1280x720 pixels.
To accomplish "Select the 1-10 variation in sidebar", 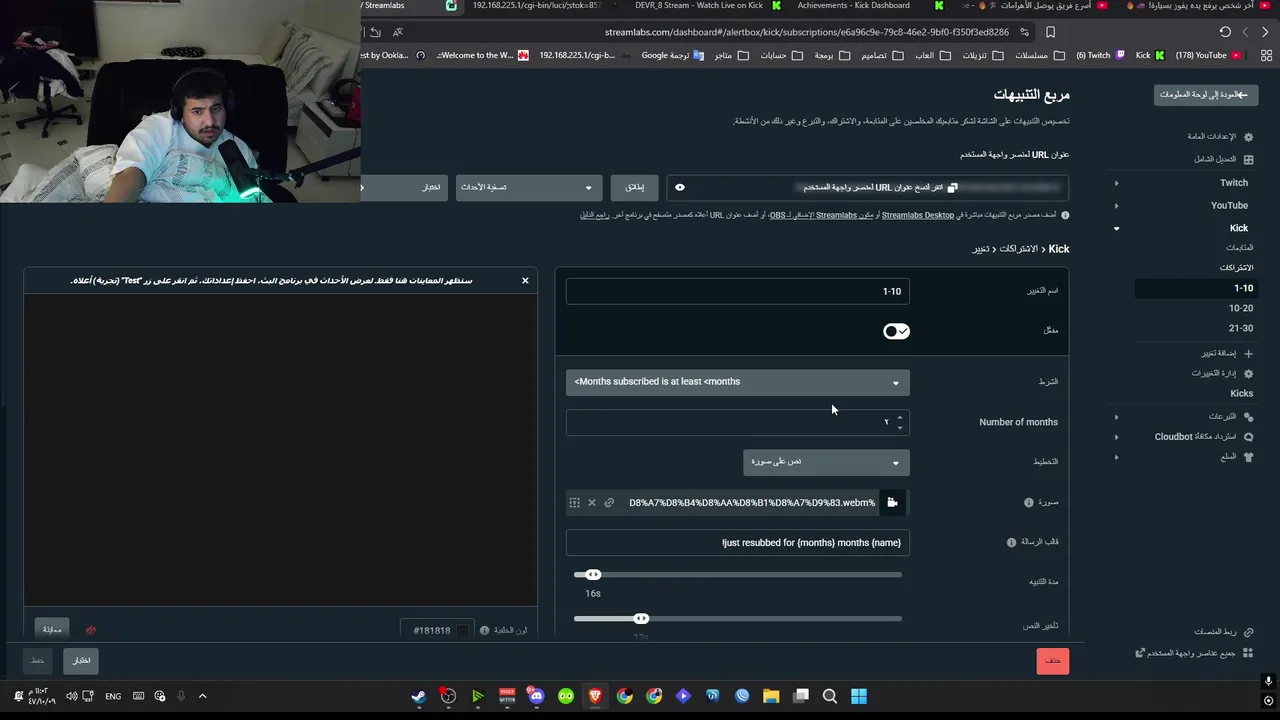I will coord(1195,288).
